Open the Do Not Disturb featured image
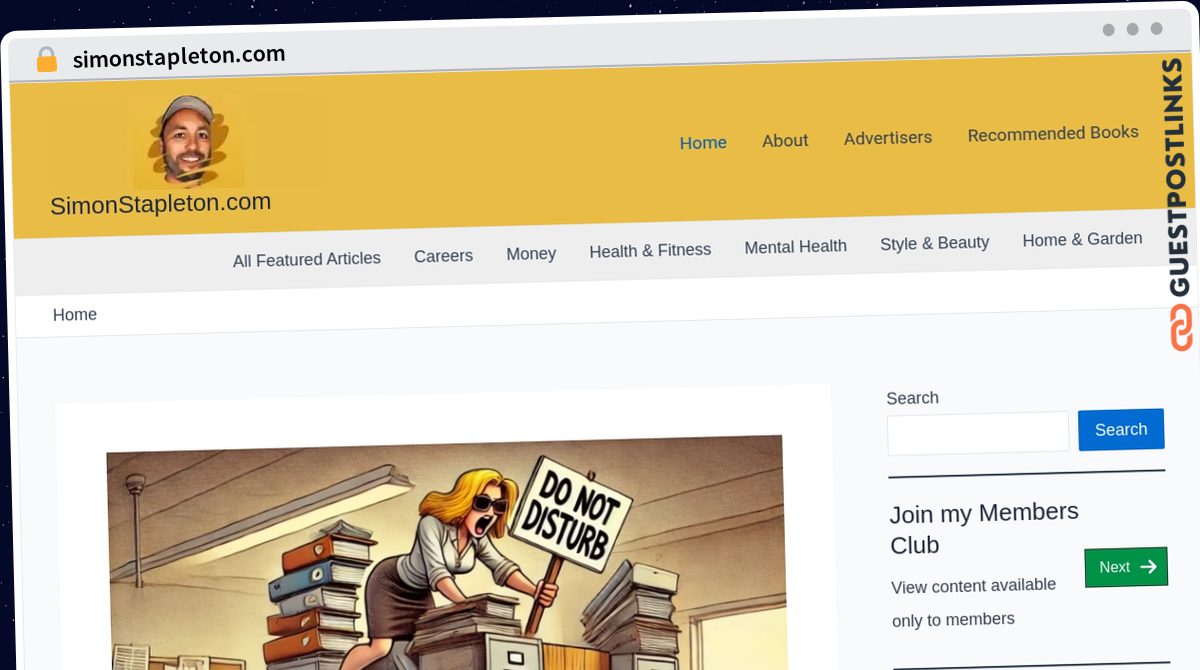This screenshot has height=670, width=1200. 446,552
